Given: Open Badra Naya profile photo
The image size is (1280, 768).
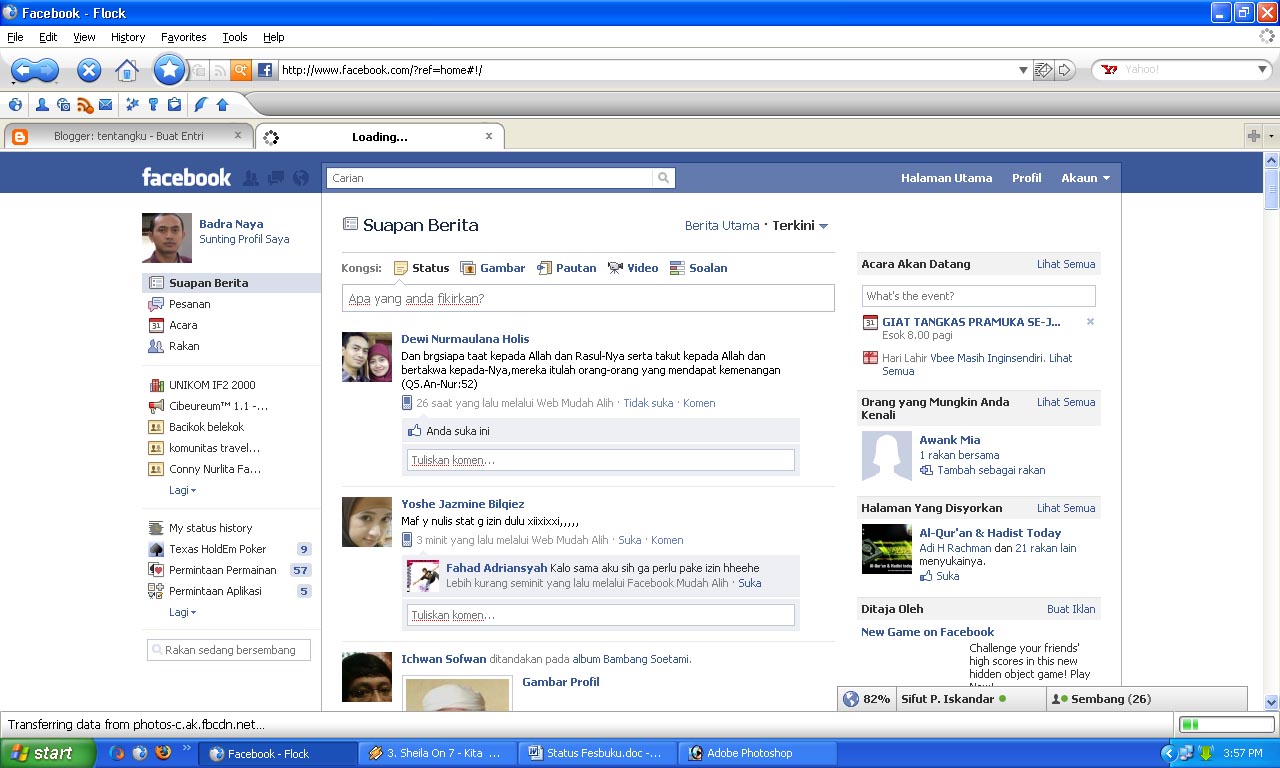Looking at the screenshot, I should [167, 238].
